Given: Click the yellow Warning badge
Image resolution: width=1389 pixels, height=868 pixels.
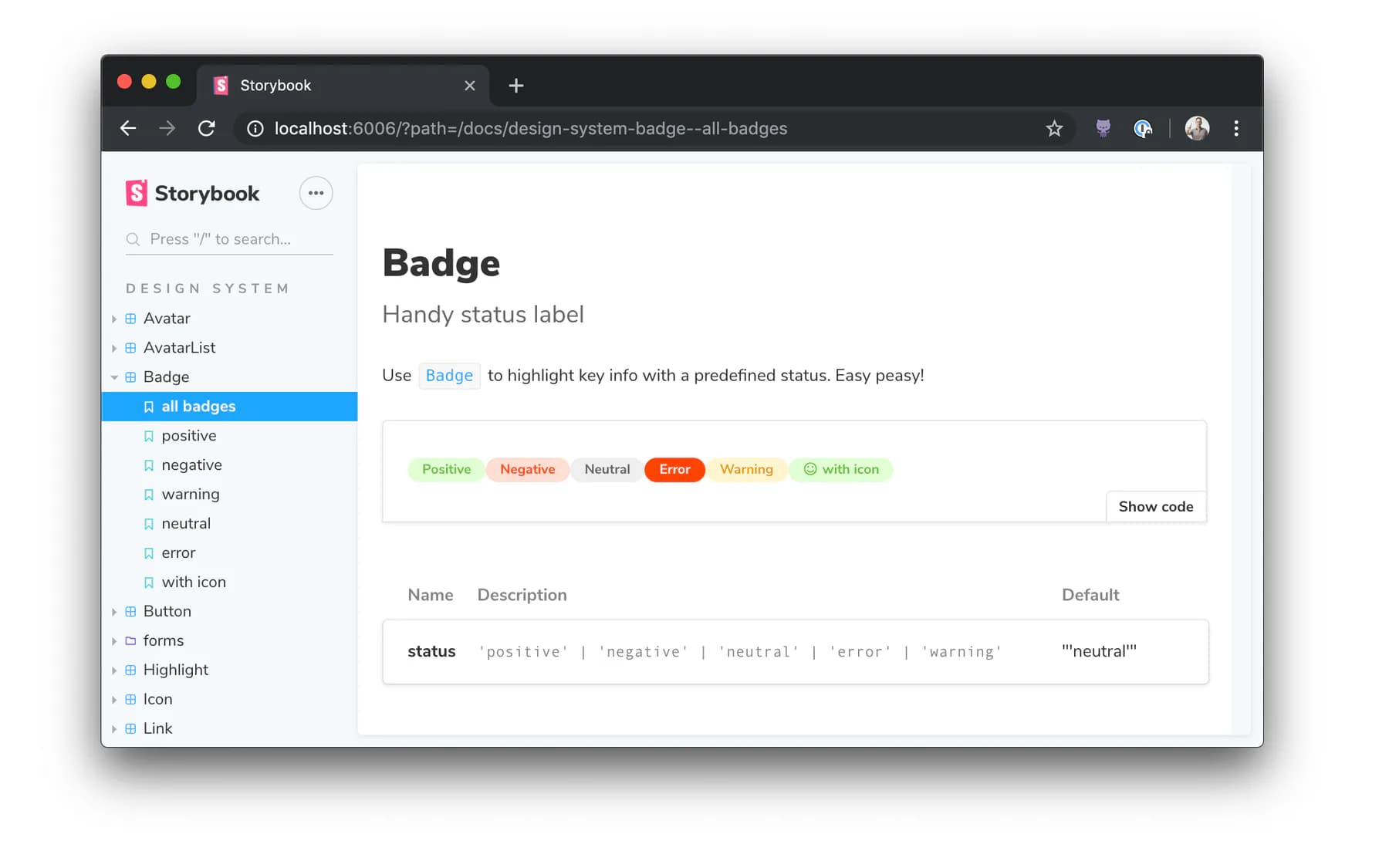Looking at the screenshot, I should (x=746, y=469).
